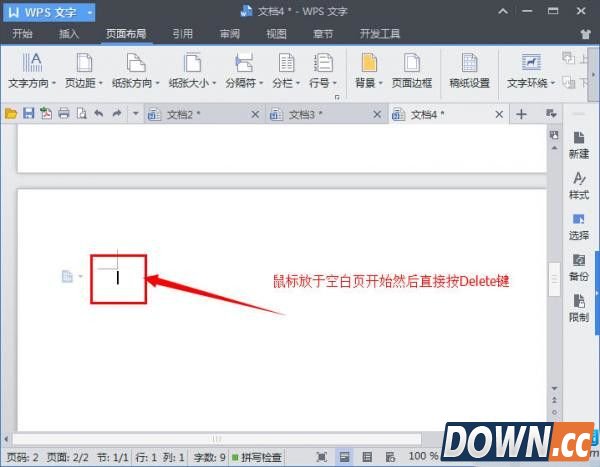Expand the Text Direction (文字方向) dropdown arrow

[x=54, y=83]
